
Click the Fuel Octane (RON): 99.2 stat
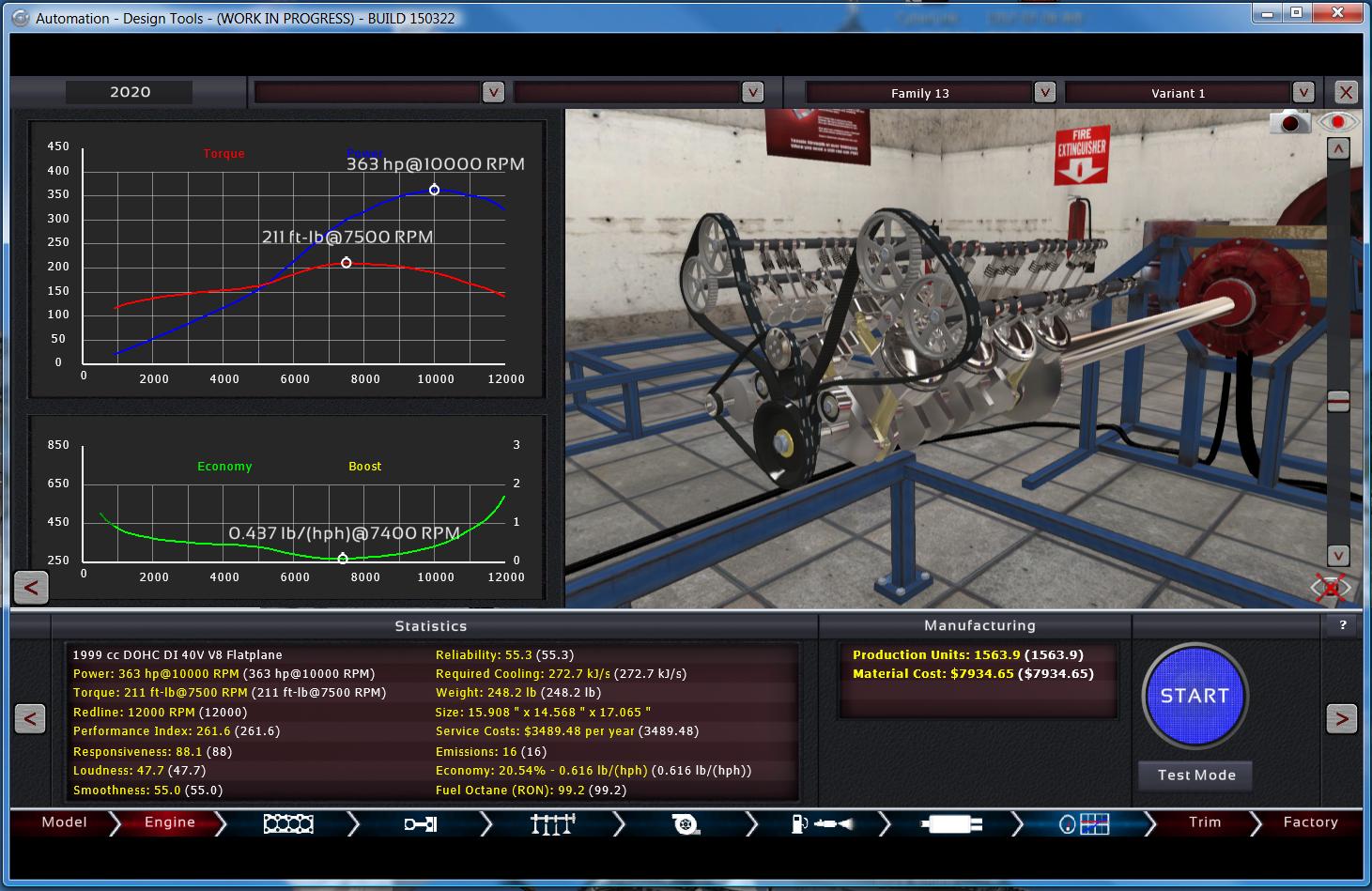point(531,791)
